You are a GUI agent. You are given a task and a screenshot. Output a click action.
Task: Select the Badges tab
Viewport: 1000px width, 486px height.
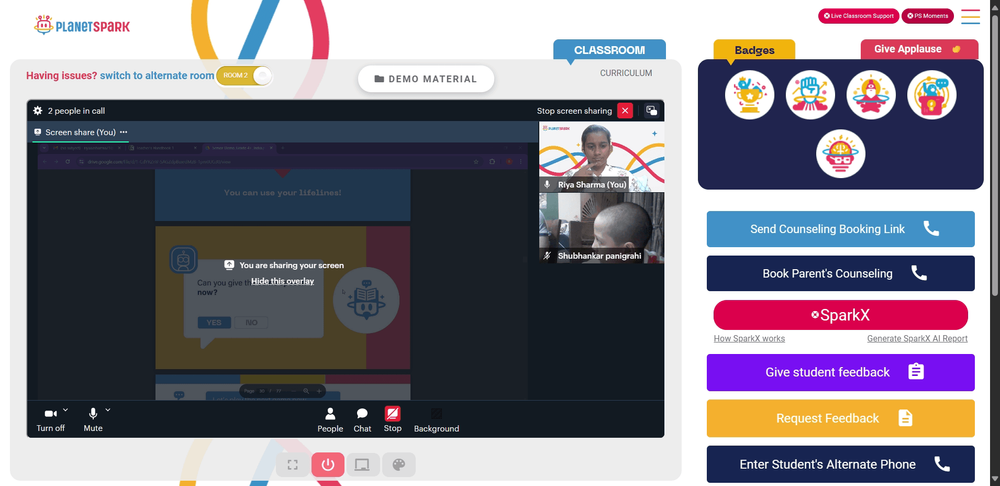(x=754, y=50)
